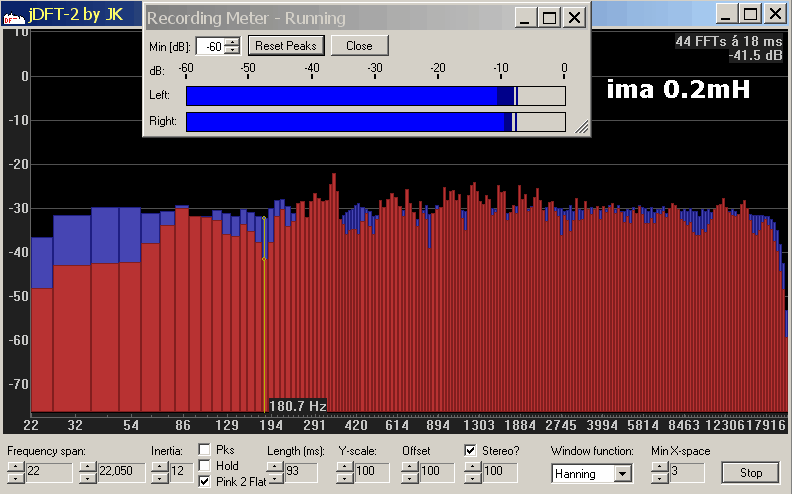Increase the Y-scale value
This screenshot has width=811, height=496.
click(x=345, y=467)
